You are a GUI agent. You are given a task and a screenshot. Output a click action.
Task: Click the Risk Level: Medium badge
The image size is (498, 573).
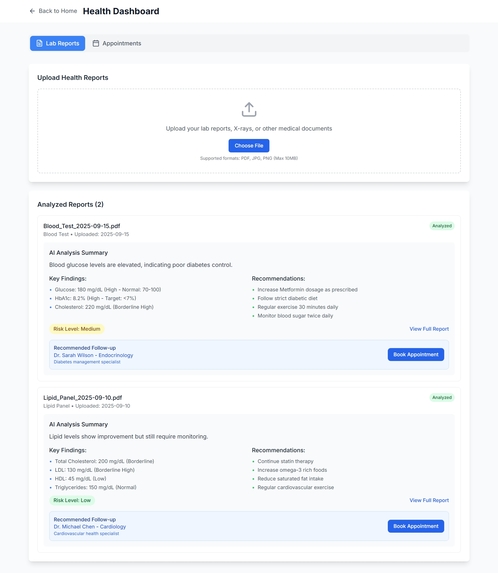tap(77, 329)
